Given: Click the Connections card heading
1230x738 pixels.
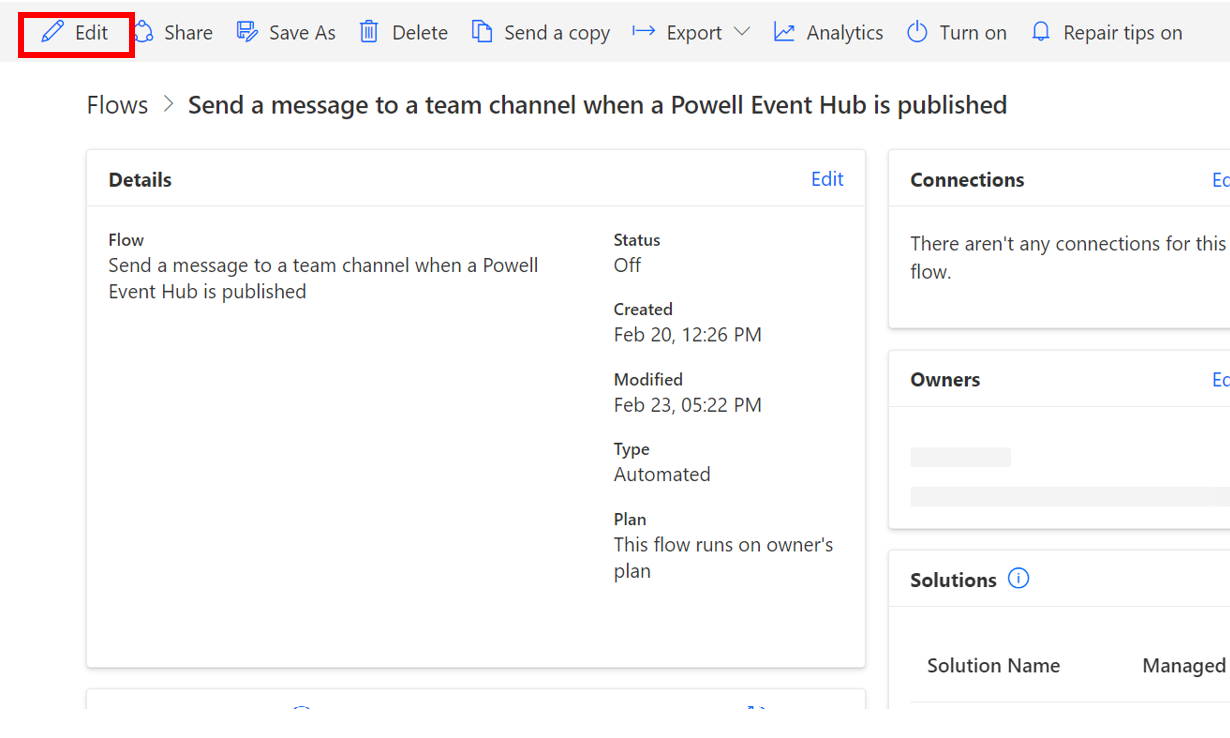Looking at the screenshot, I should pos(967,180).
